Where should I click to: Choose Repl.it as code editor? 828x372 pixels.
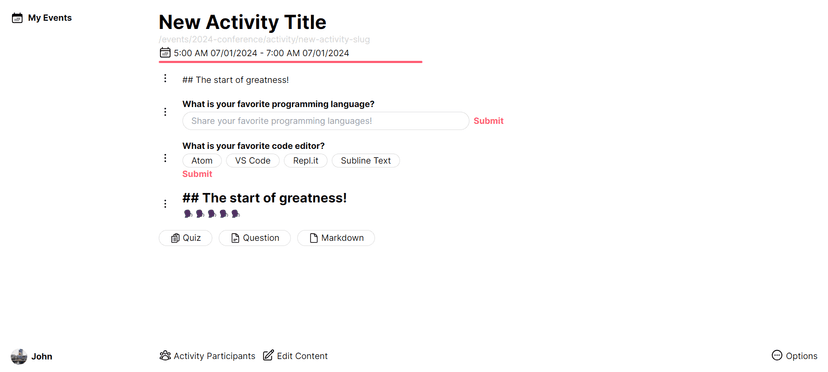[x=306, y=161]
